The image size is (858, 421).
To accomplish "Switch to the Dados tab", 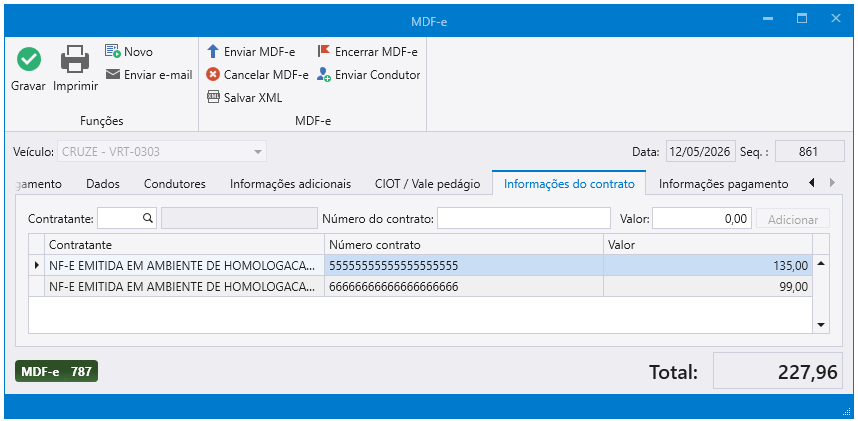I will [103, 184].
